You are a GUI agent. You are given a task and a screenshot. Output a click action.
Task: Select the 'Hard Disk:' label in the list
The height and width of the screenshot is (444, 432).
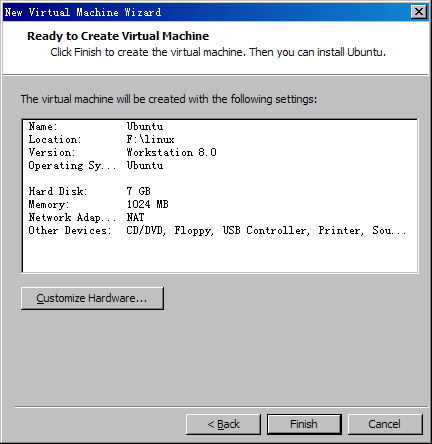point(58,191)
